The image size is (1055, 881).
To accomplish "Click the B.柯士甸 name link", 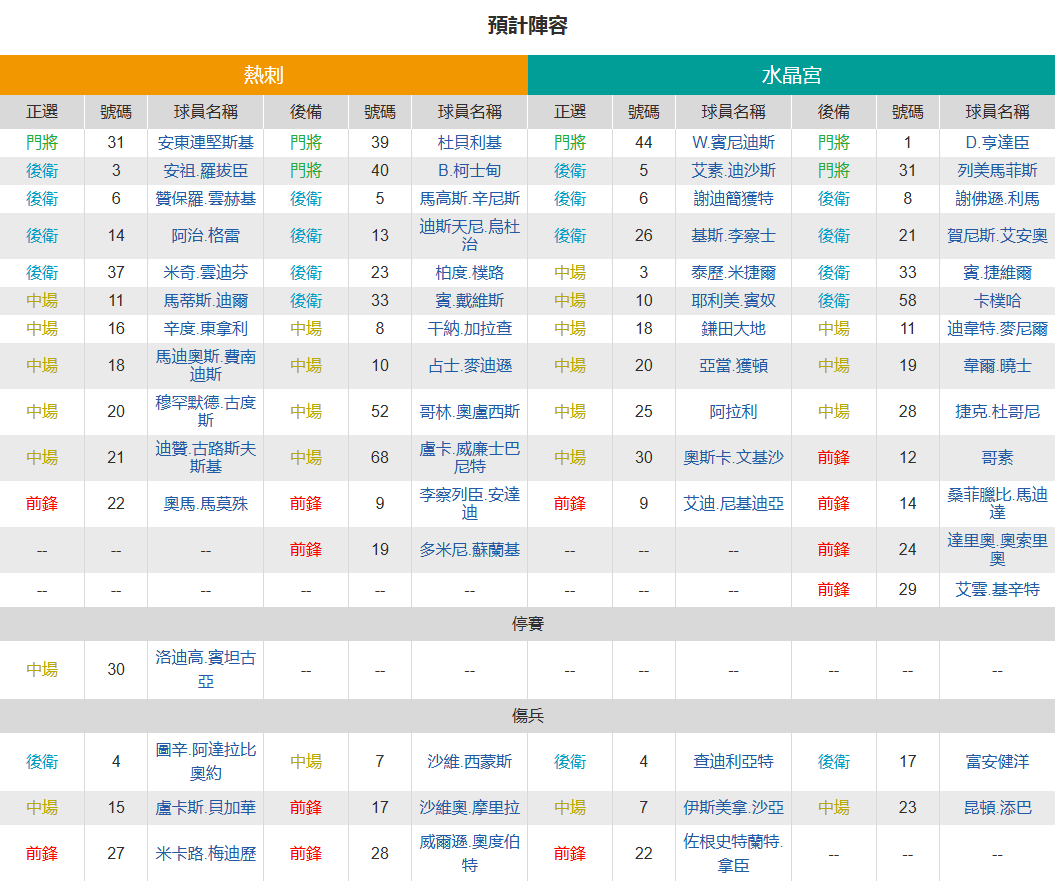I will coord(470,171).
